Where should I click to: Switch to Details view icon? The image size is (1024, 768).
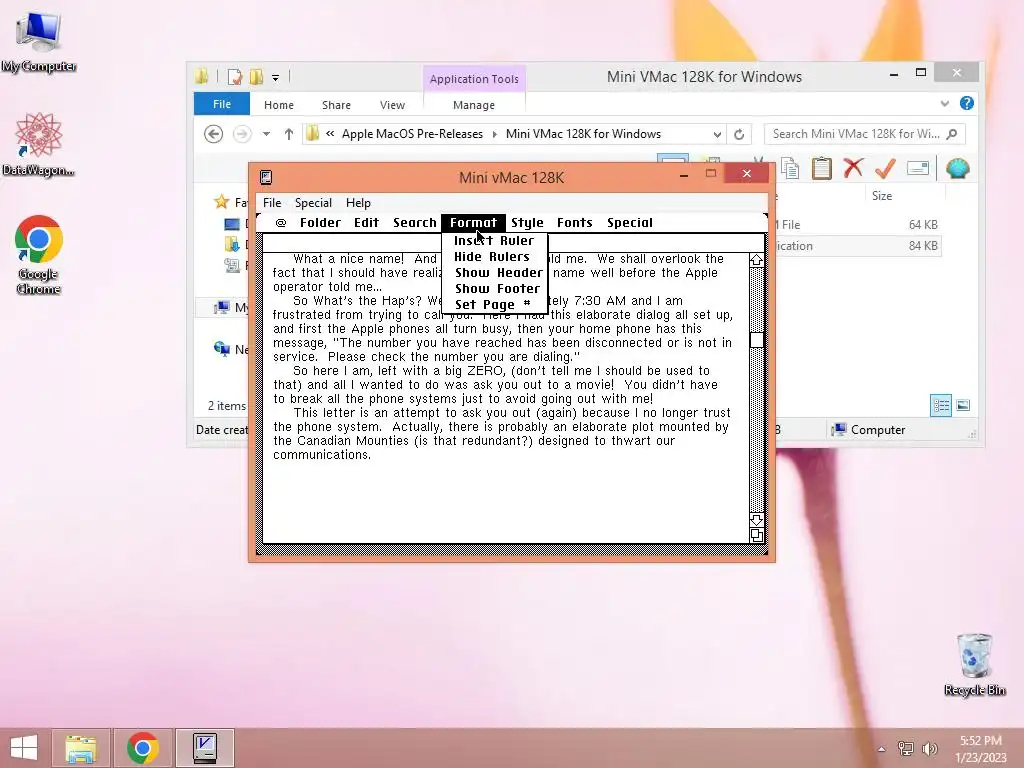click(x=940, y=406)
